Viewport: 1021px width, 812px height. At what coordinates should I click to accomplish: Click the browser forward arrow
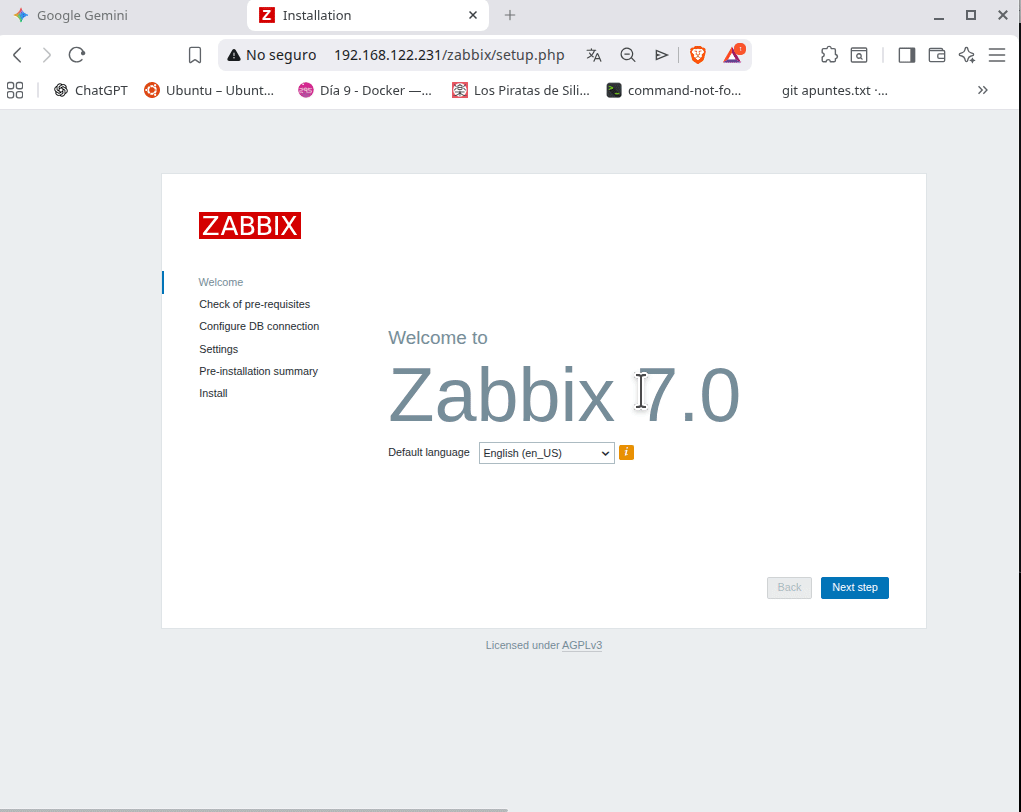coord(46,55)
